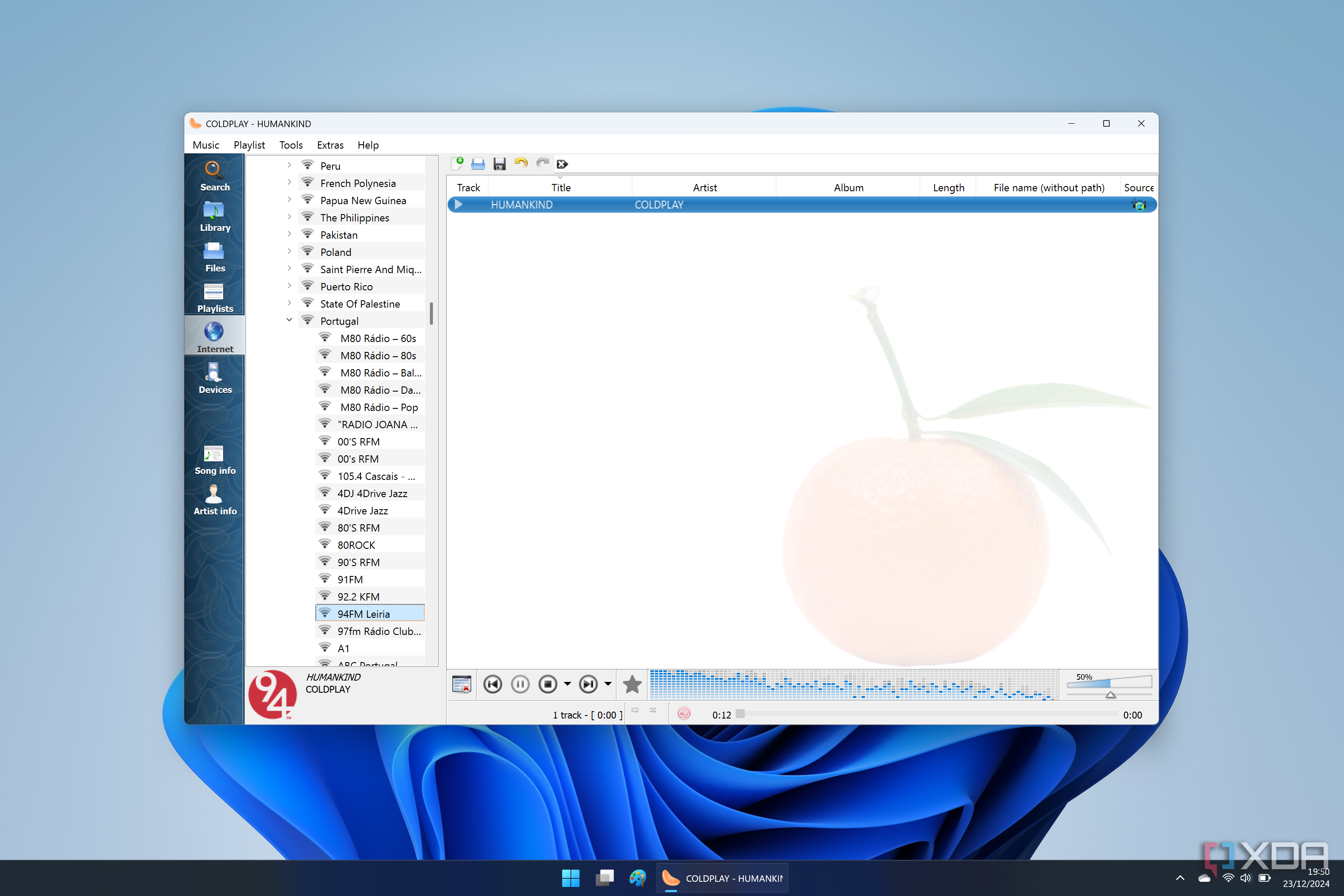Switch to the Files section

coord(214,257)
